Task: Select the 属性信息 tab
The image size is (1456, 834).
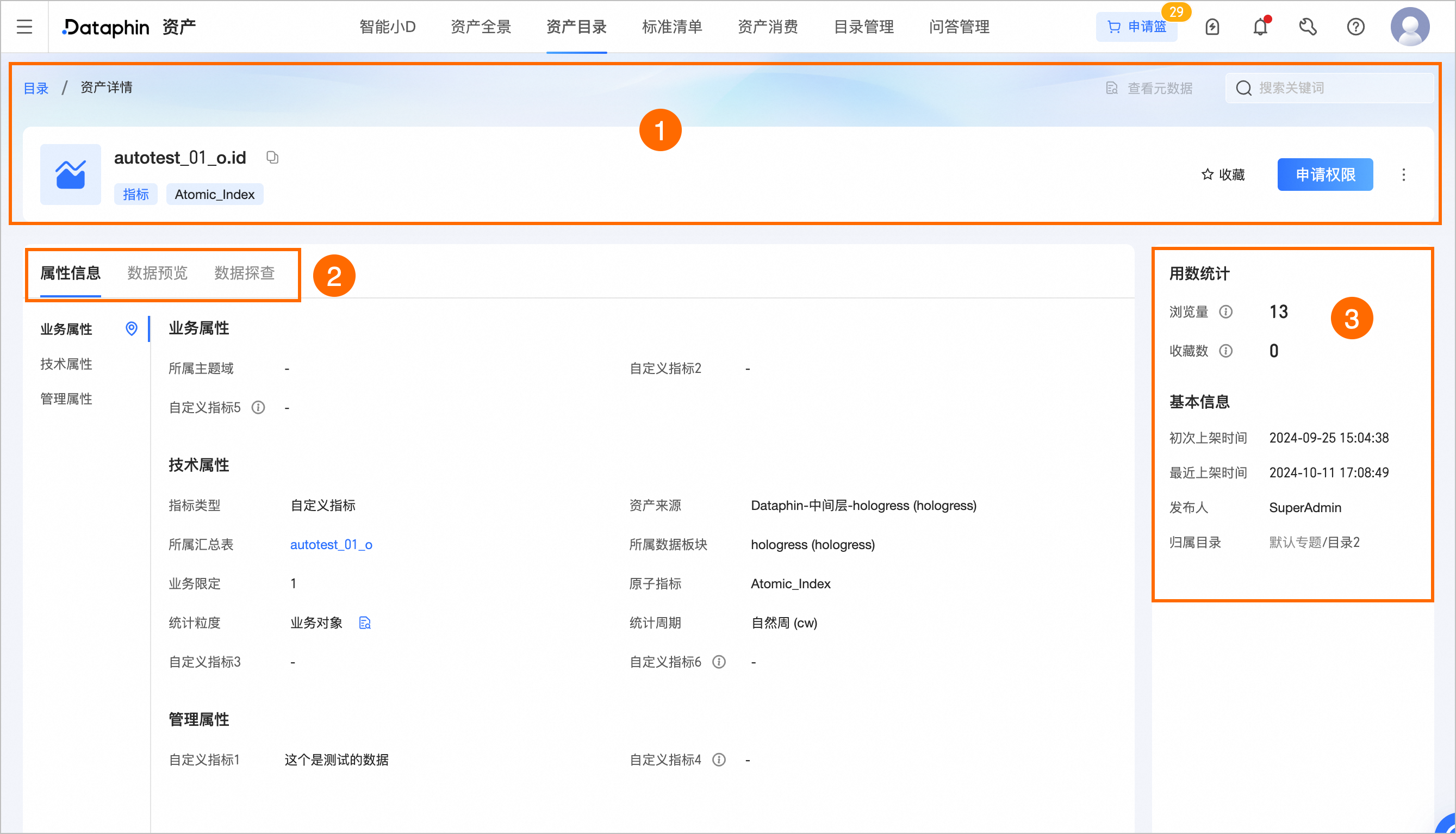Action: (71, 273)
